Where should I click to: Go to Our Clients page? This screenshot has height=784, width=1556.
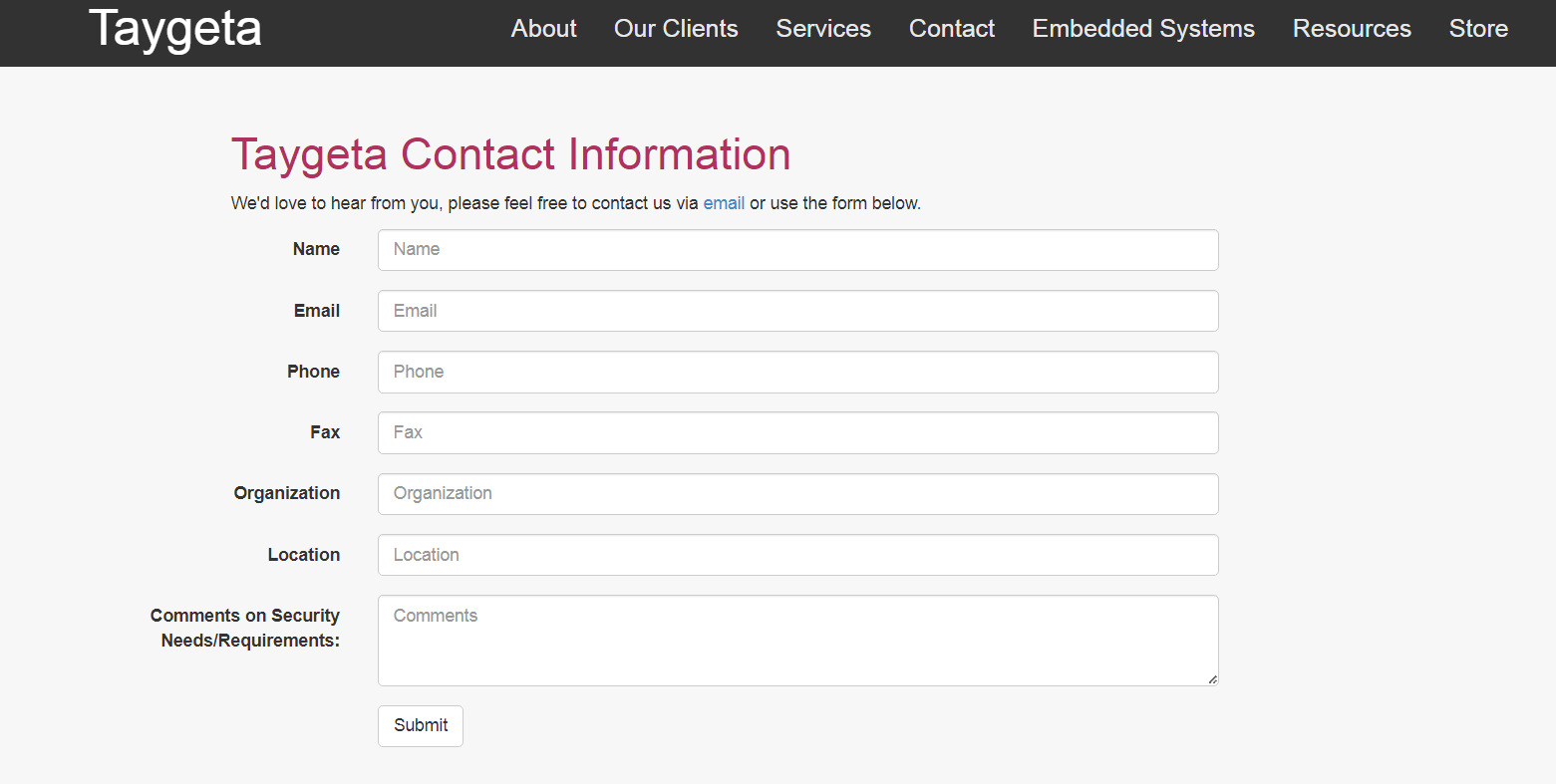[x=676, y=29]
